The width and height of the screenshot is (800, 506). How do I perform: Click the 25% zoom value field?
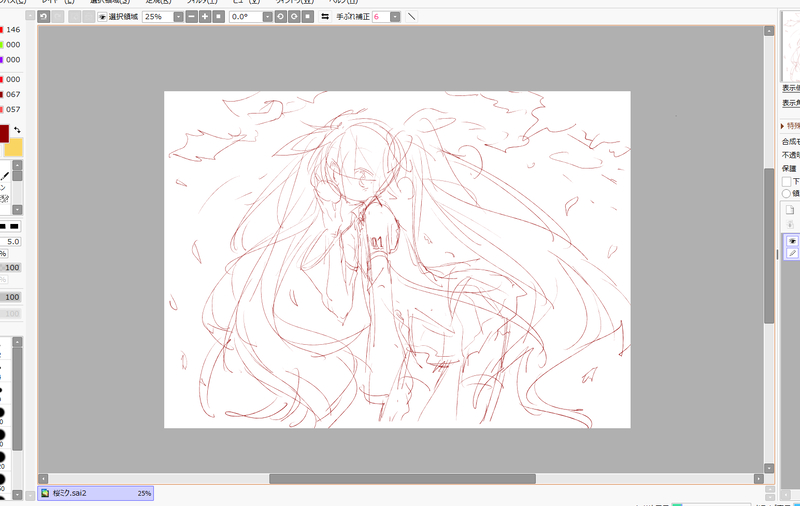tap(158, 17)
